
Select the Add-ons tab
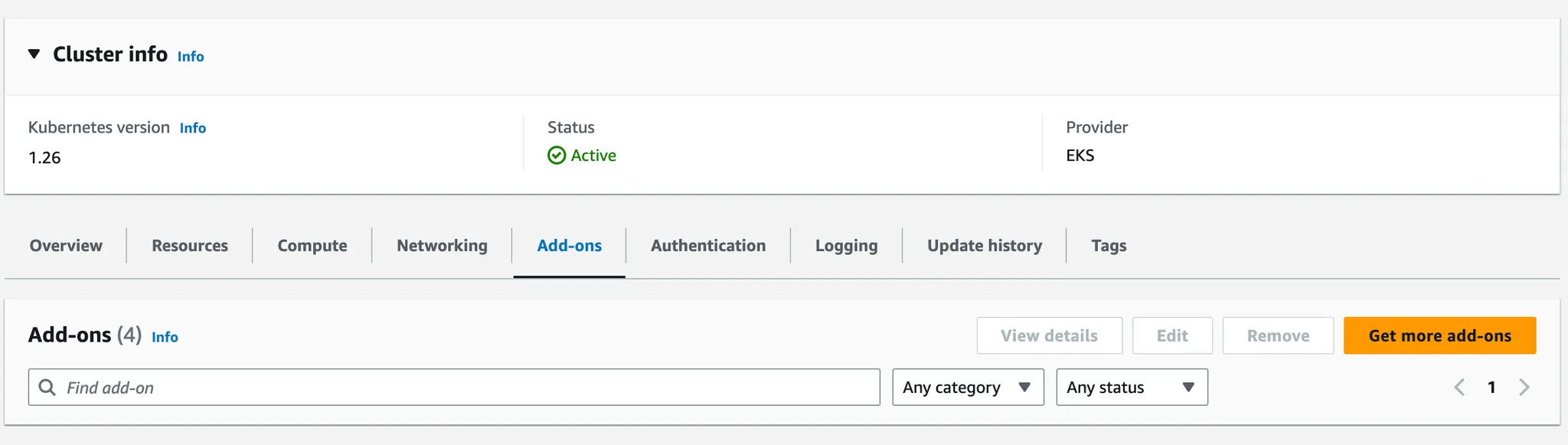click(569, 246)
